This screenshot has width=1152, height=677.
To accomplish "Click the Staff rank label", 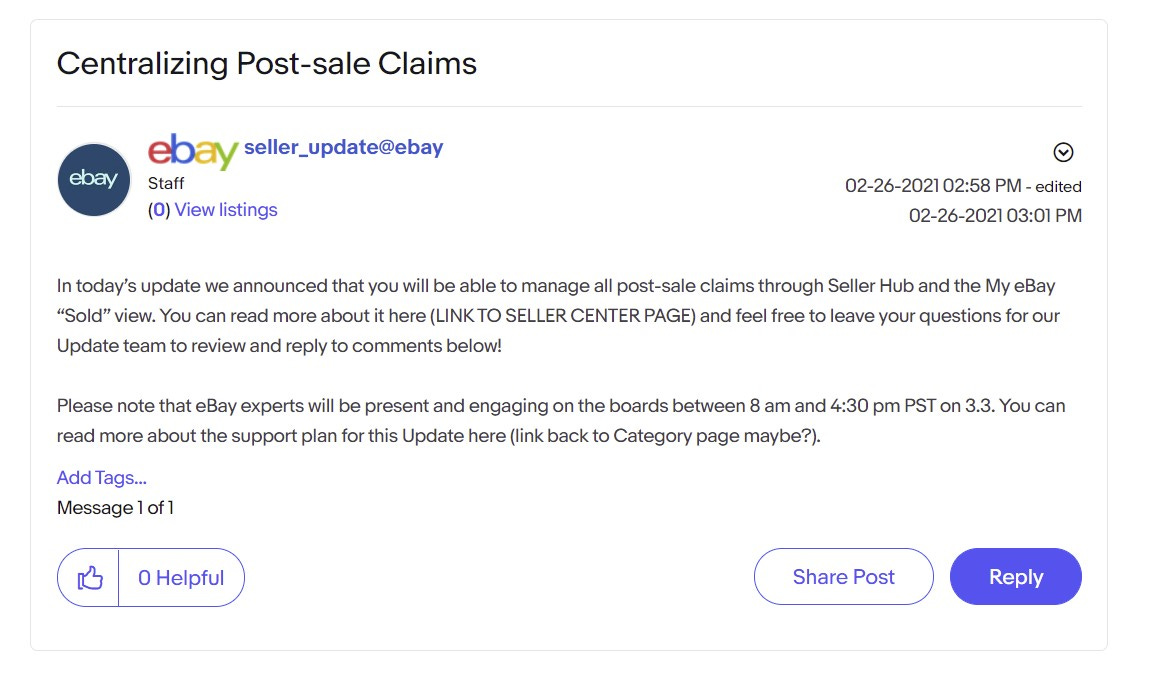I will [166, 183].
